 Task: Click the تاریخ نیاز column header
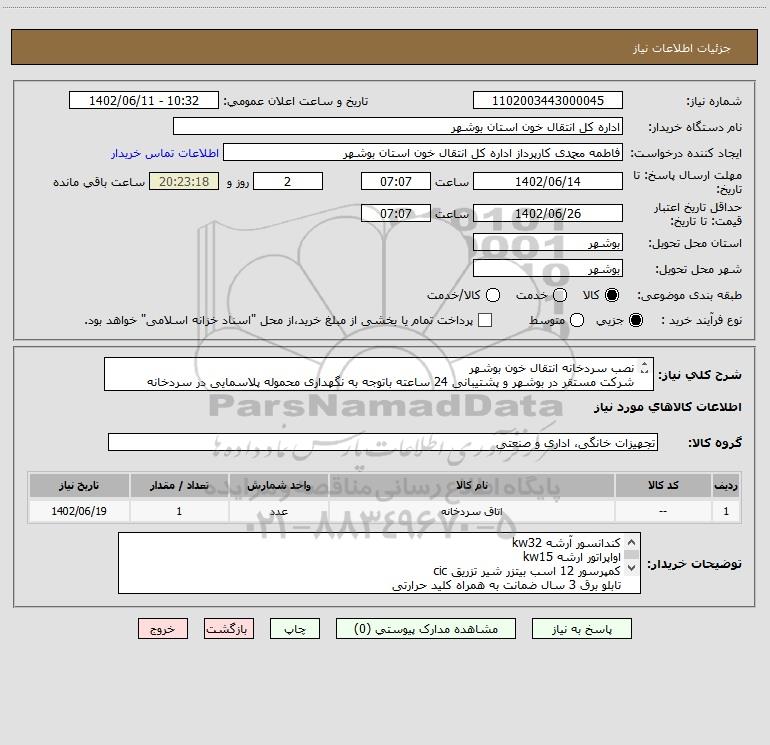[79, 485]
